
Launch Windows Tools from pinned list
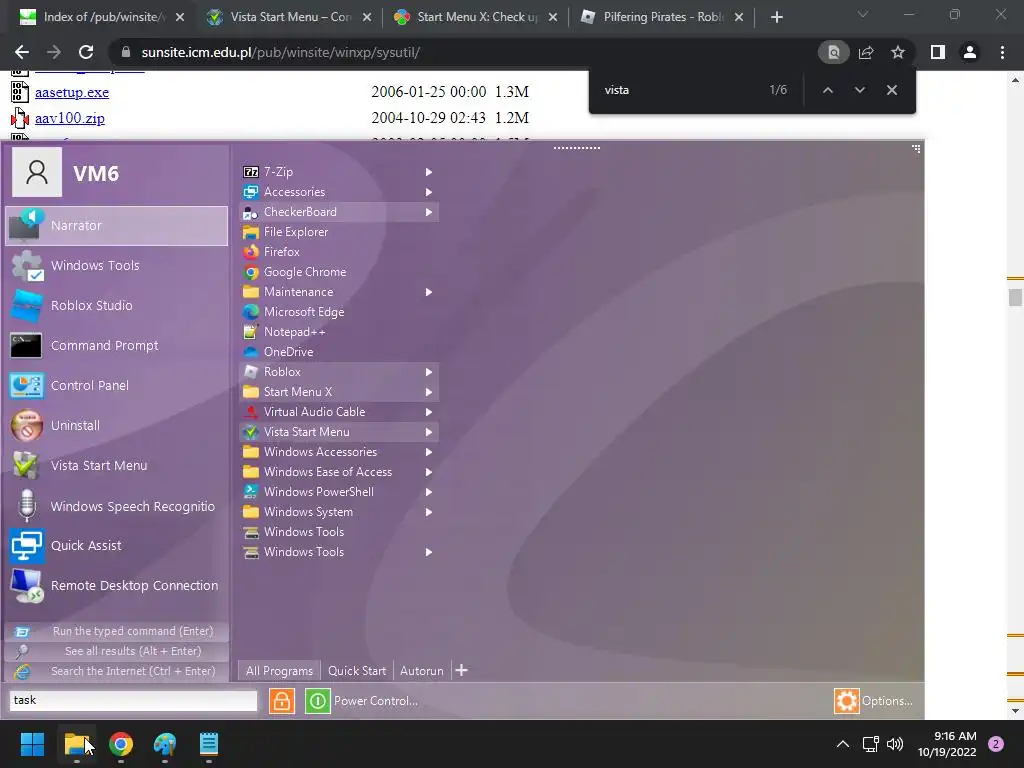116,266
